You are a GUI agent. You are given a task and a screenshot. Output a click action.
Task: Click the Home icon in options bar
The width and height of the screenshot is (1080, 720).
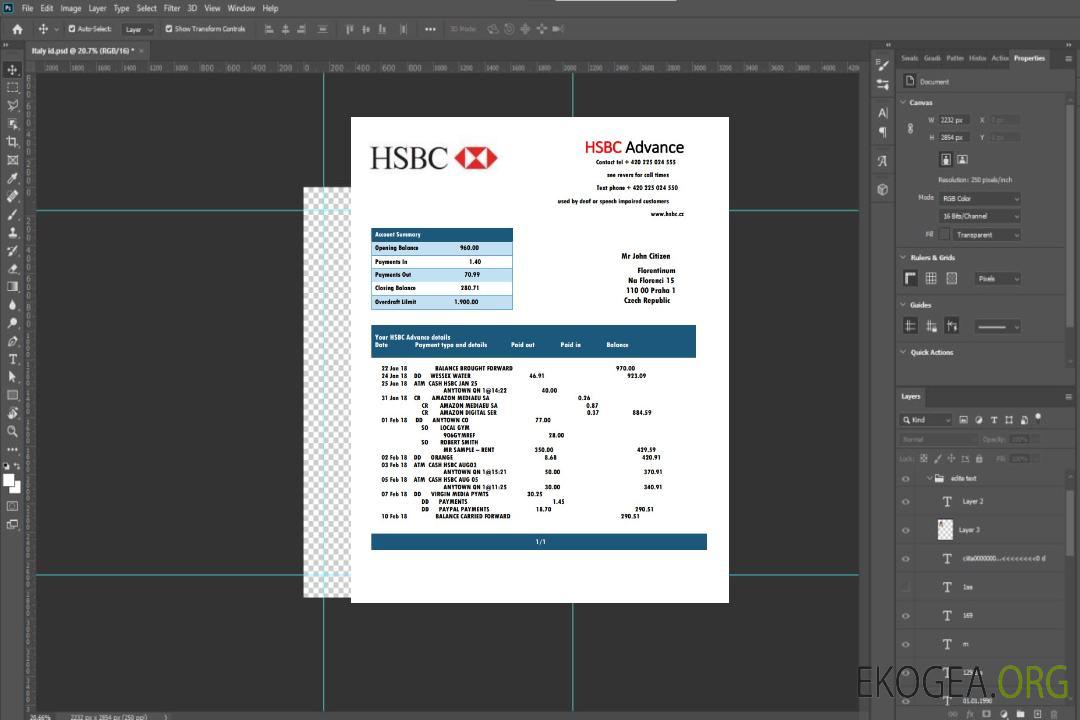(17, 29)
